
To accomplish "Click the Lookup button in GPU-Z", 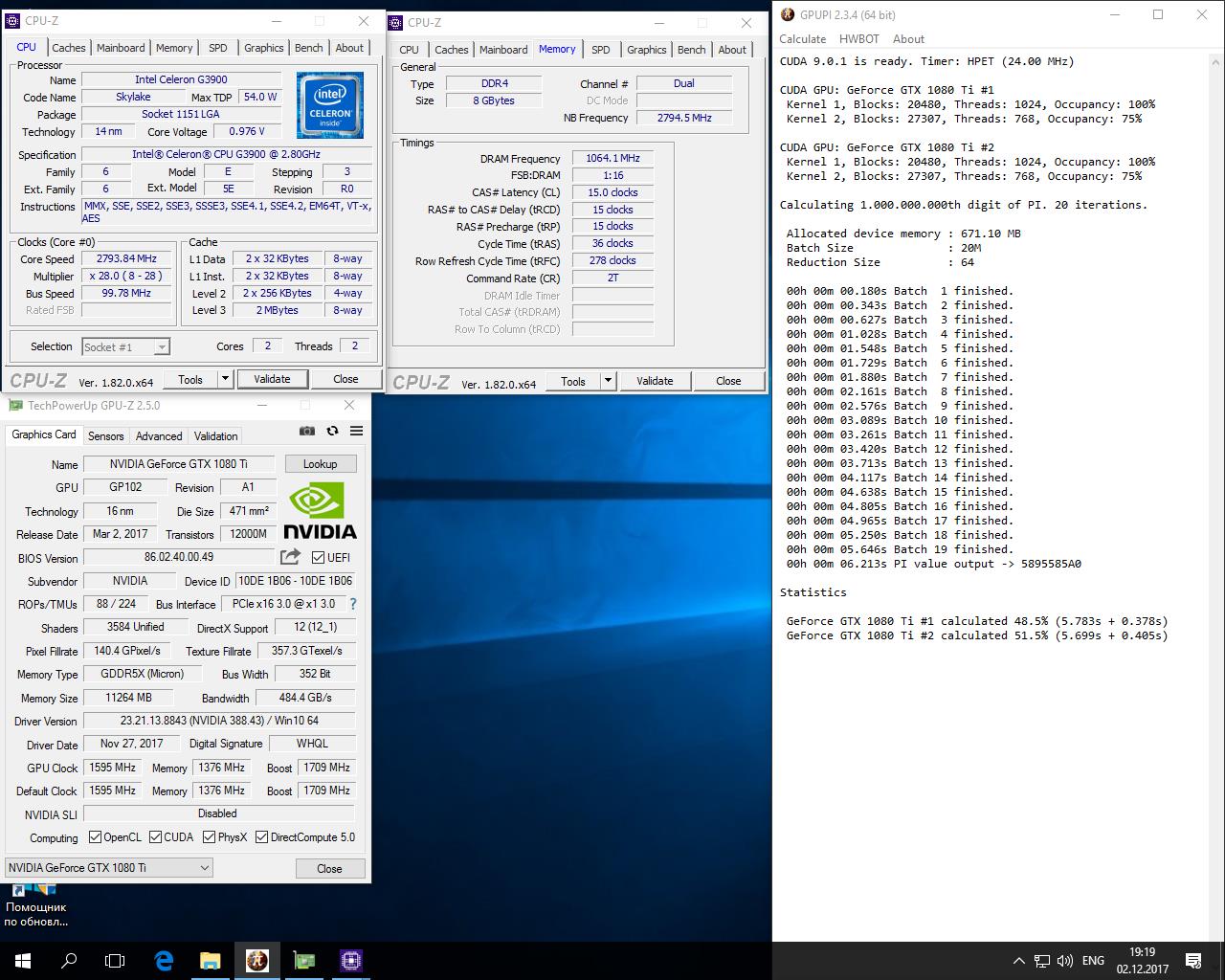I will point(320,464).
